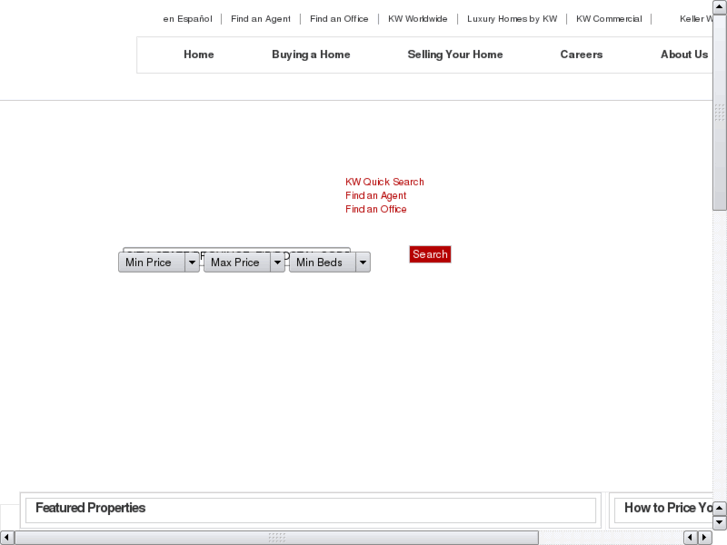Click the page vertical scrollbar thumb
The width and height of the screenshot is (727, 545).
tap(720, 112)
